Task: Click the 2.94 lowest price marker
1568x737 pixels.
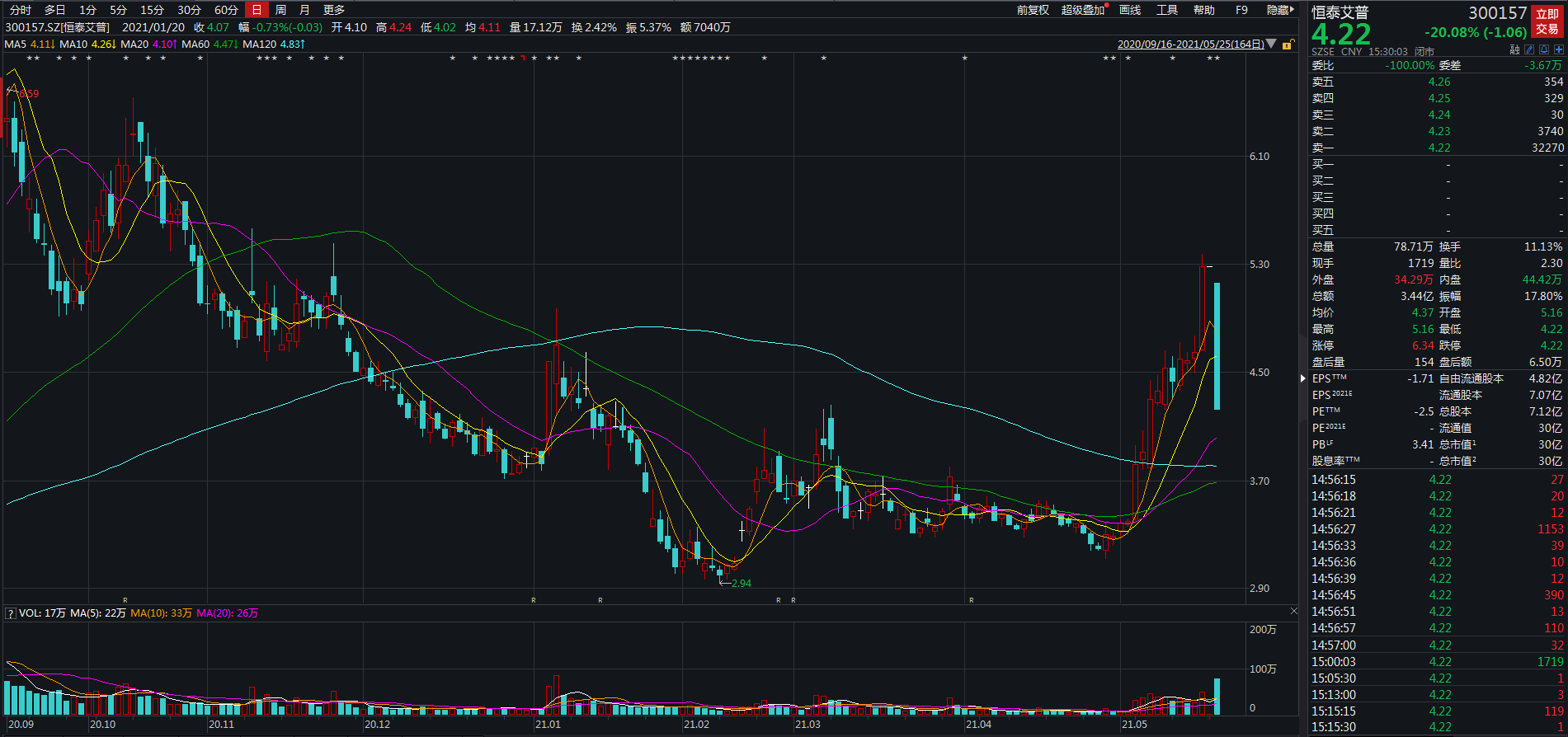Action: [741, 584]
